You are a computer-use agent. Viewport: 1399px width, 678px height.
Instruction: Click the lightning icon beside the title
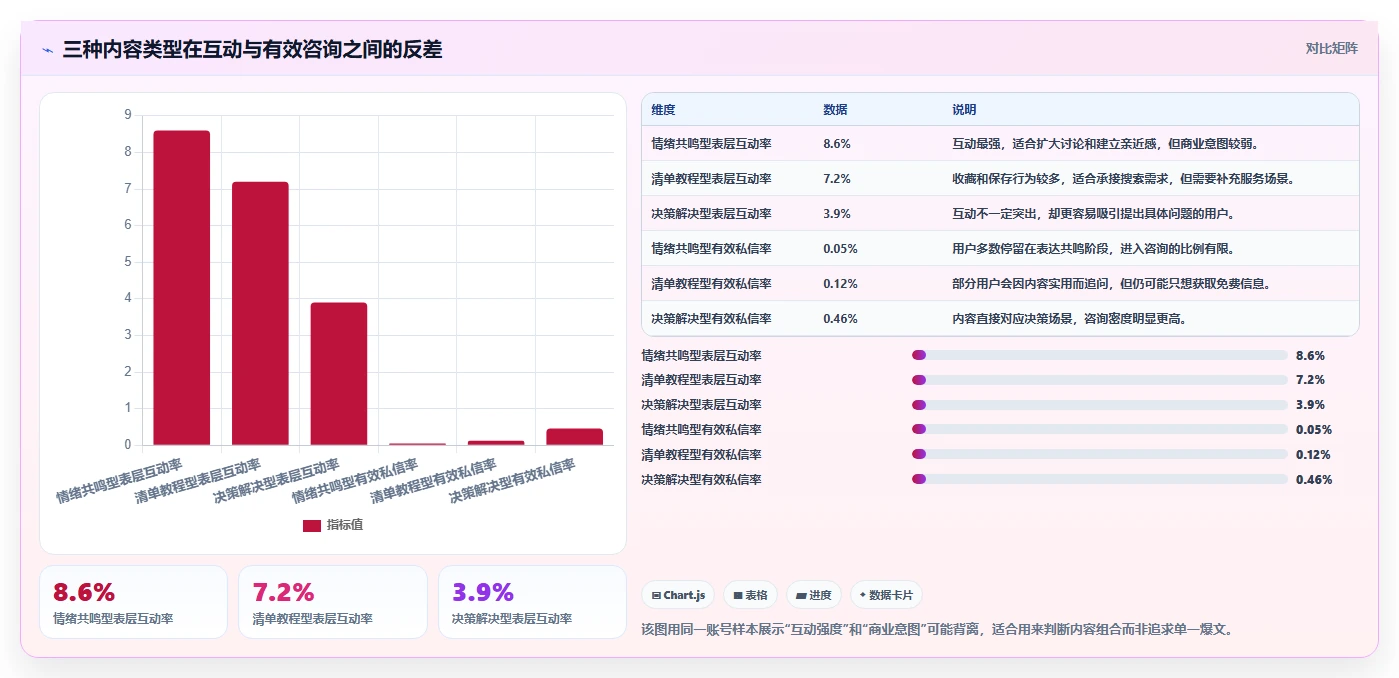(48, 50)
